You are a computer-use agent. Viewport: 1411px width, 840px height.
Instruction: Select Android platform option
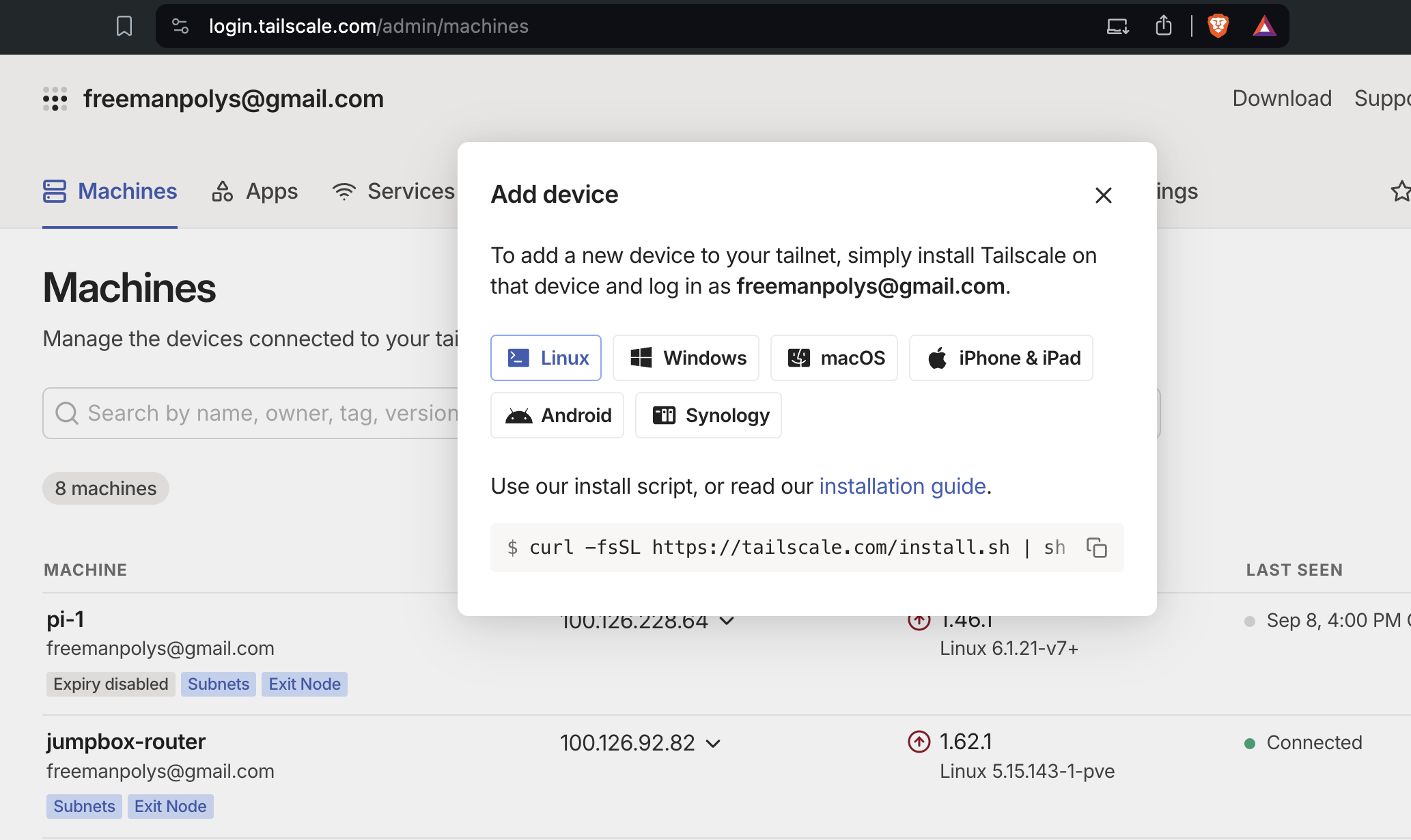pos(557,415)
